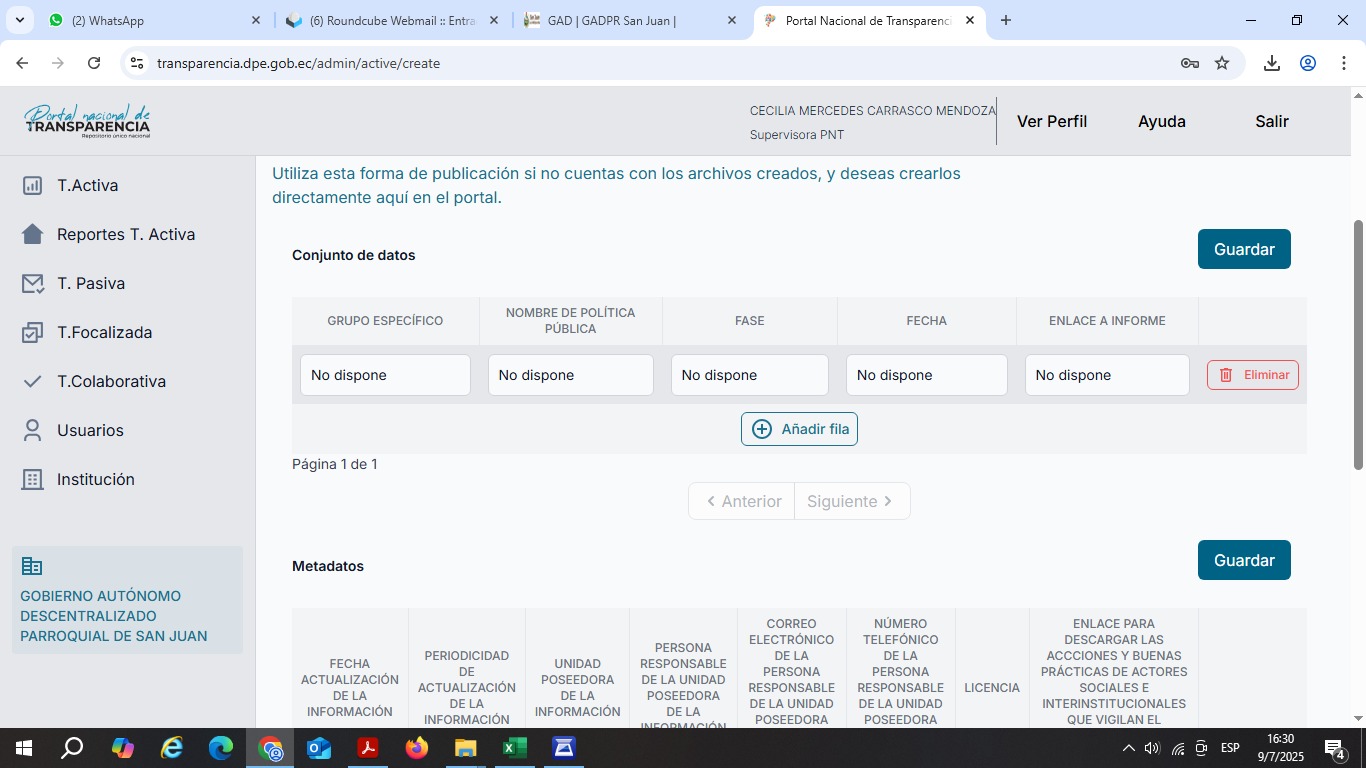
Task: Open the Institución building icon
Action: [x=33, y=480]
